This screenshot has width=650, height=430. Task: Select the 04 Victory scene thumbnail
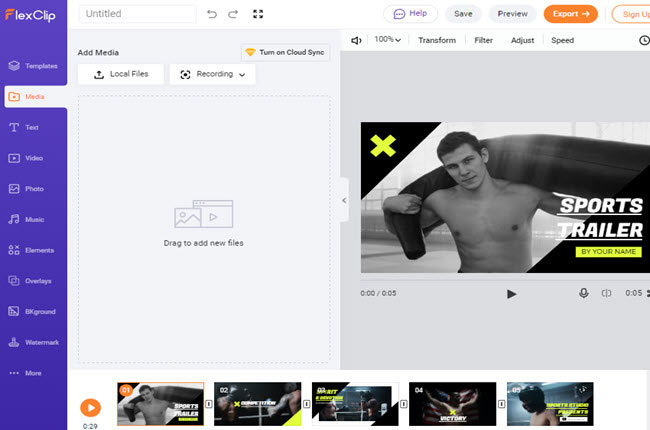point(453,404)
